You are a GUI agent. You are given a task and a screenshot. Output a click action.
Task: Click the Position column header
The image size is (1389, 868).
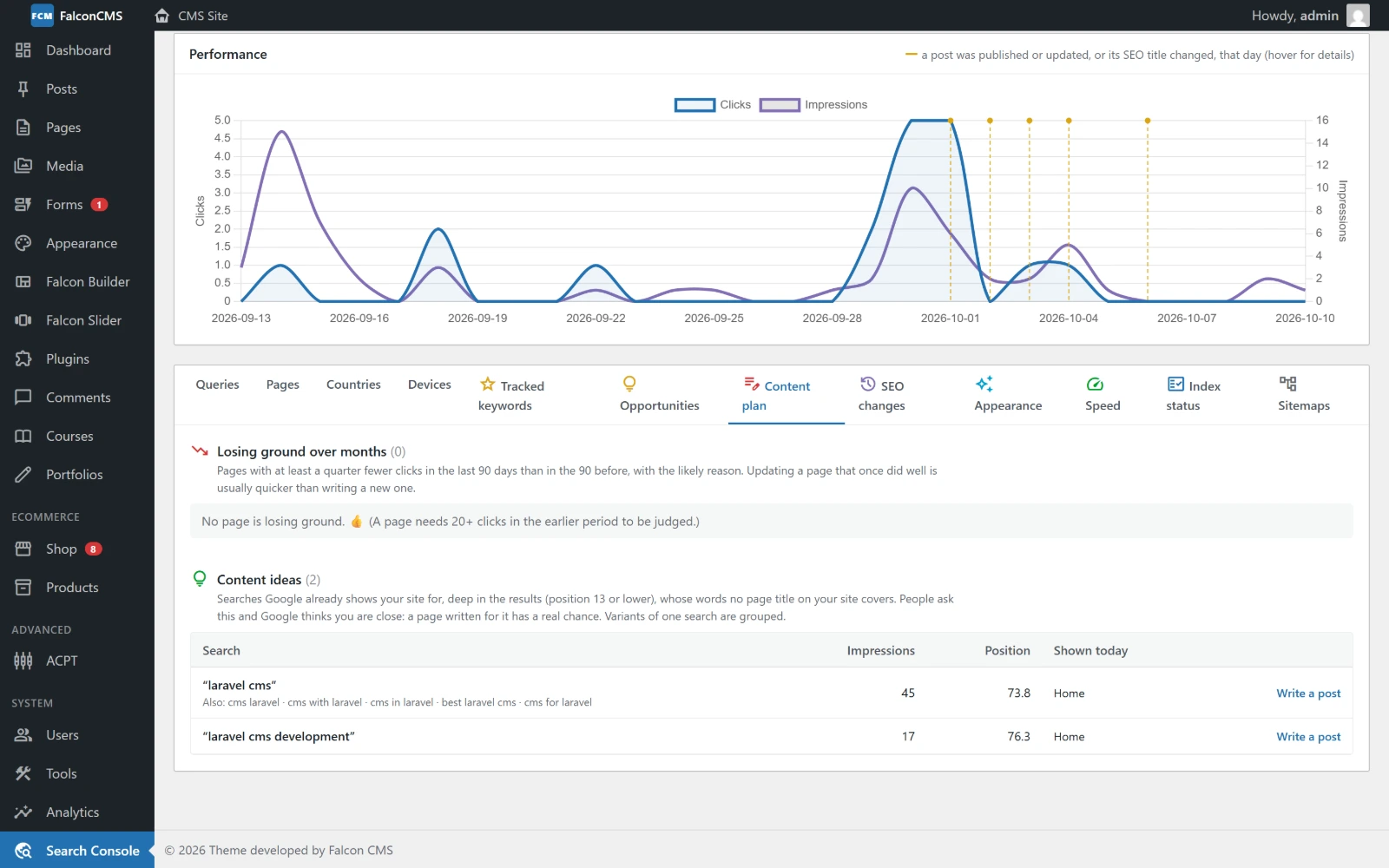pos(1007,650)
